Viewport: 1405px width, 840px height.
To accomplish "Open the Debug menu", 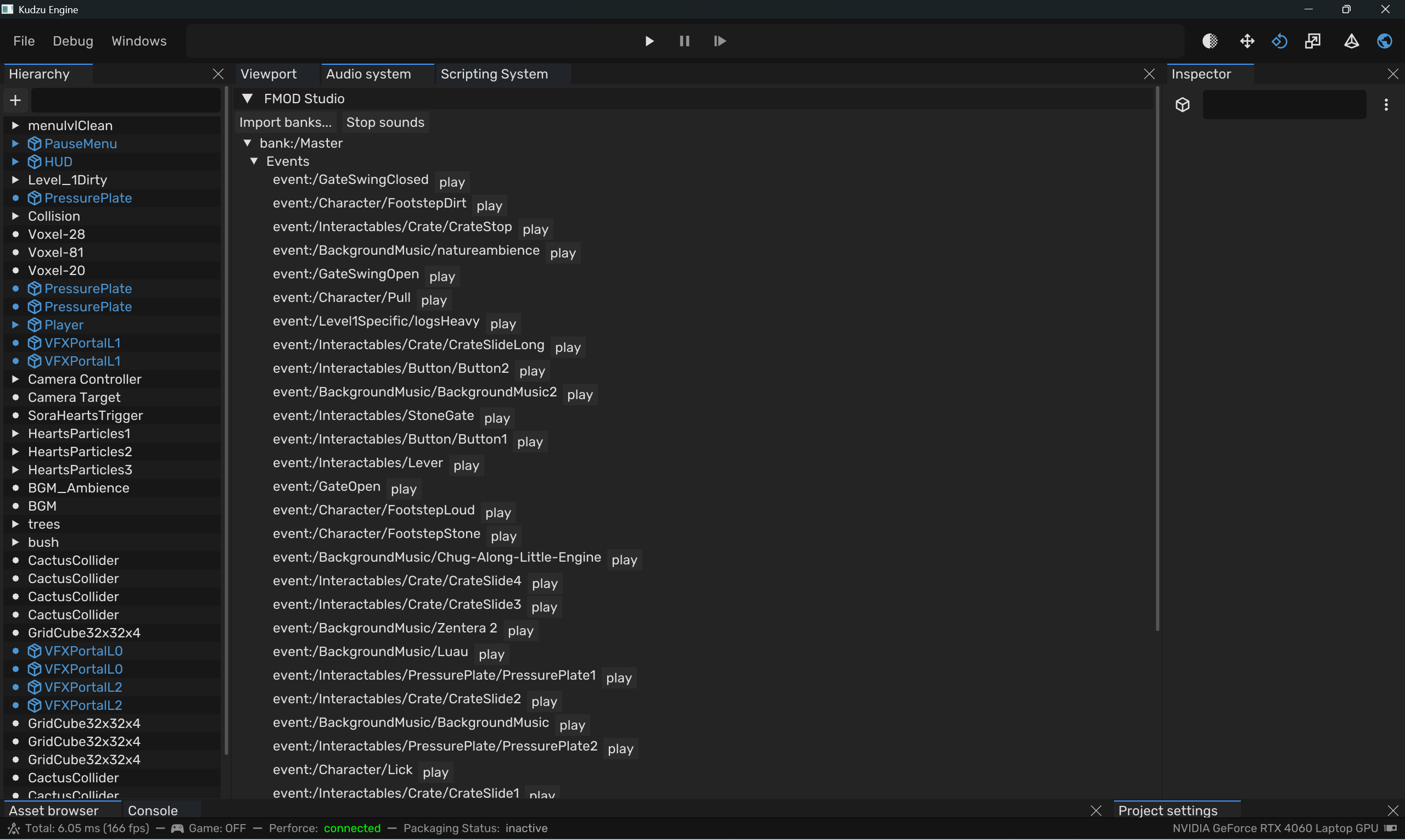I will click(73, 41).
